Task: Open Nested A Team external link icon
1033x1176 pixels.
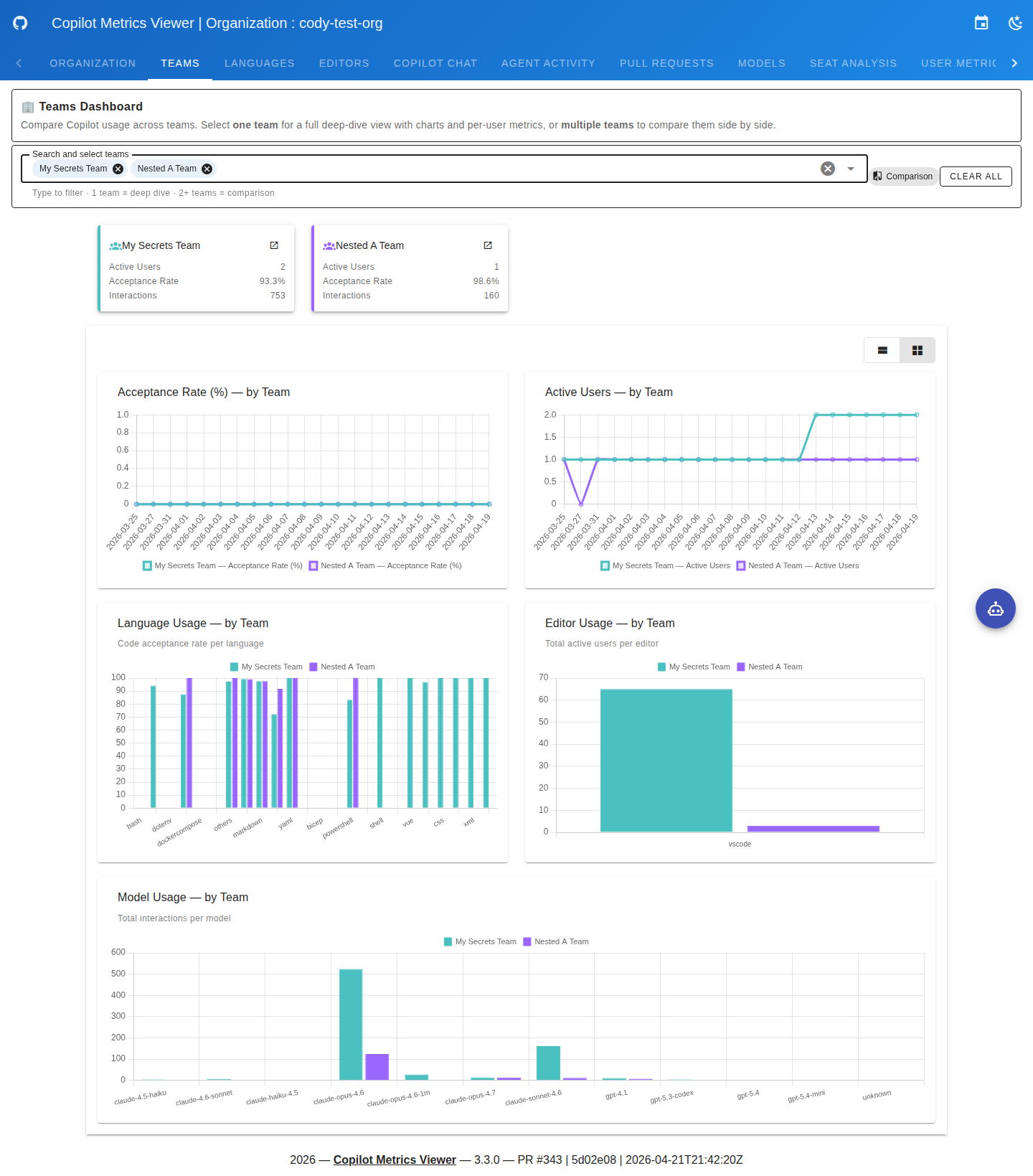Action: [488, 245]
